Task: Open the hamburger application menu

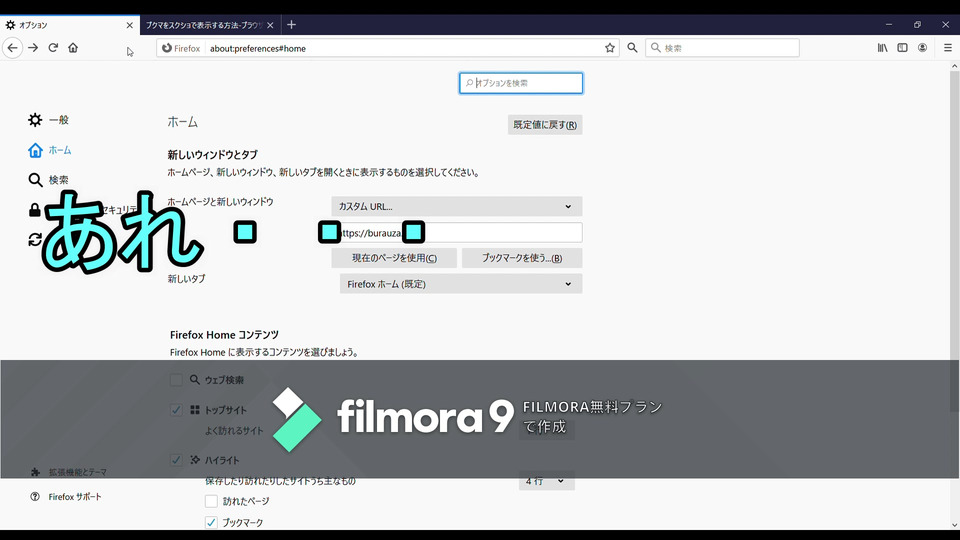Action: (948, 48)
